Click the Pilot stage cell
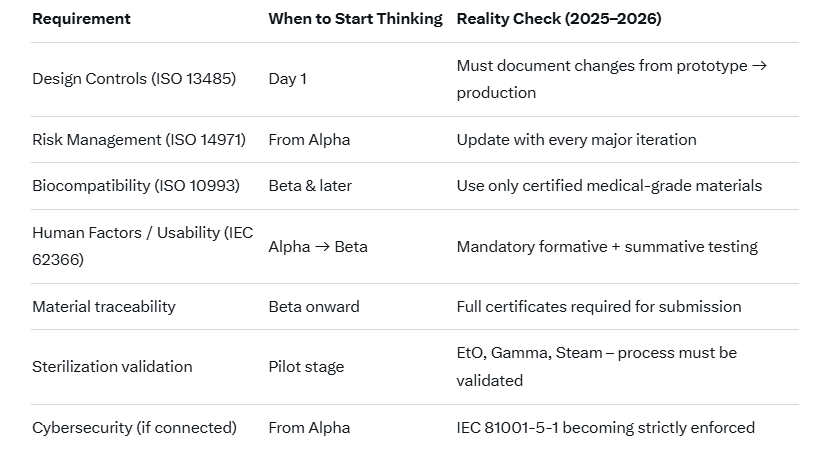This screenshot has width=830, height=451. click(306, 367)
